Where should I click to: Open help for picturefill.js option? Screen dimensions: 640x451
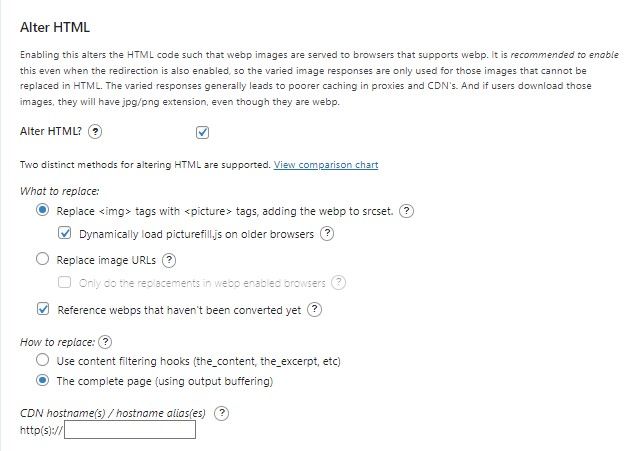(327, 234)
